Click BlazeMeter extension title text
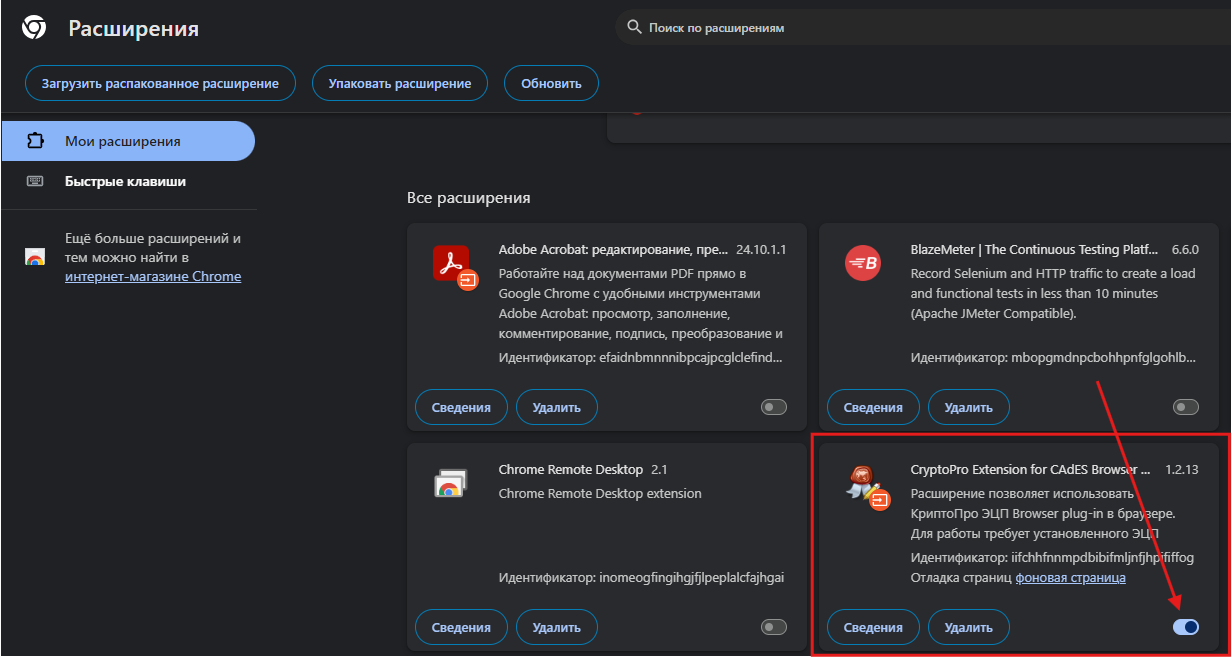 1035,249
